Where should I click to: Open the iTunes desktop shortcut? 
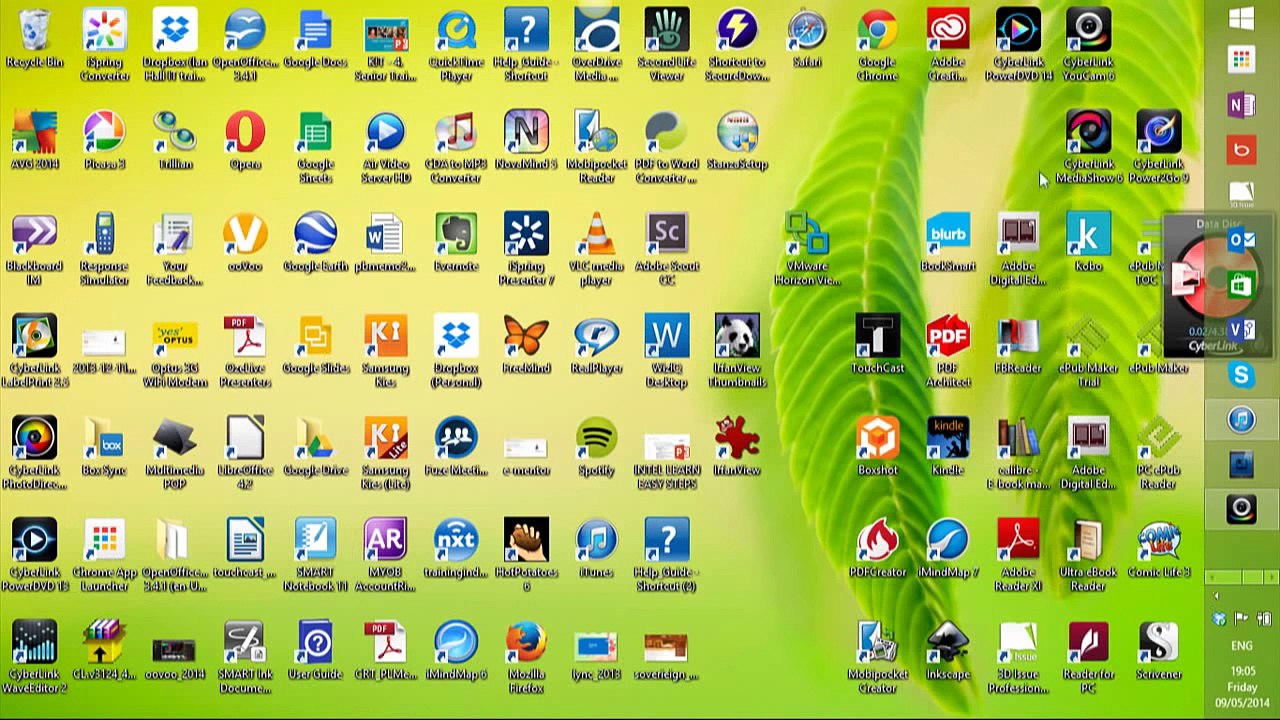(x=597, y=540)
